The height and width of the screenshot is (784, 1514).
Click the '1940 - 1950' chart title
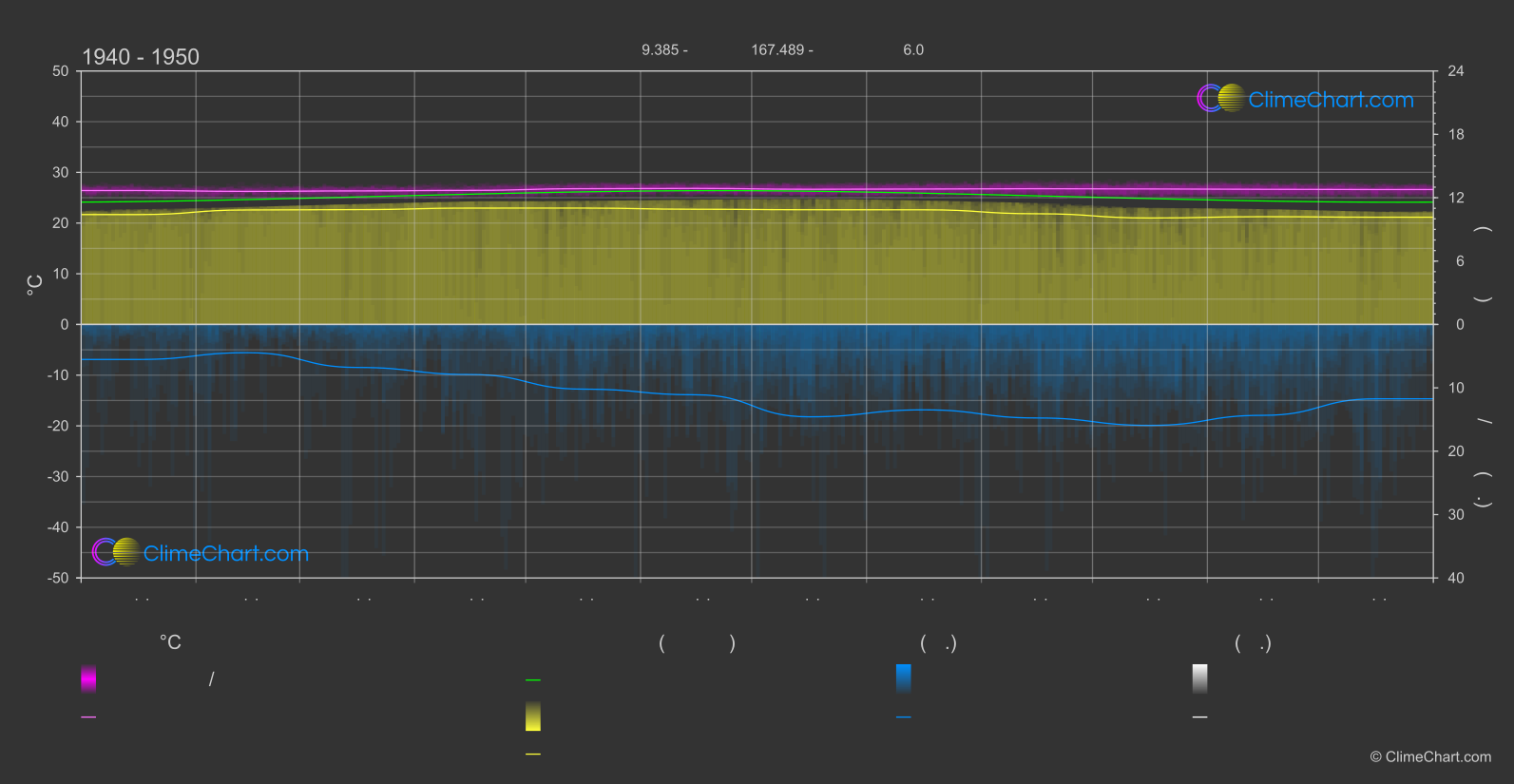tap(141, 57)
